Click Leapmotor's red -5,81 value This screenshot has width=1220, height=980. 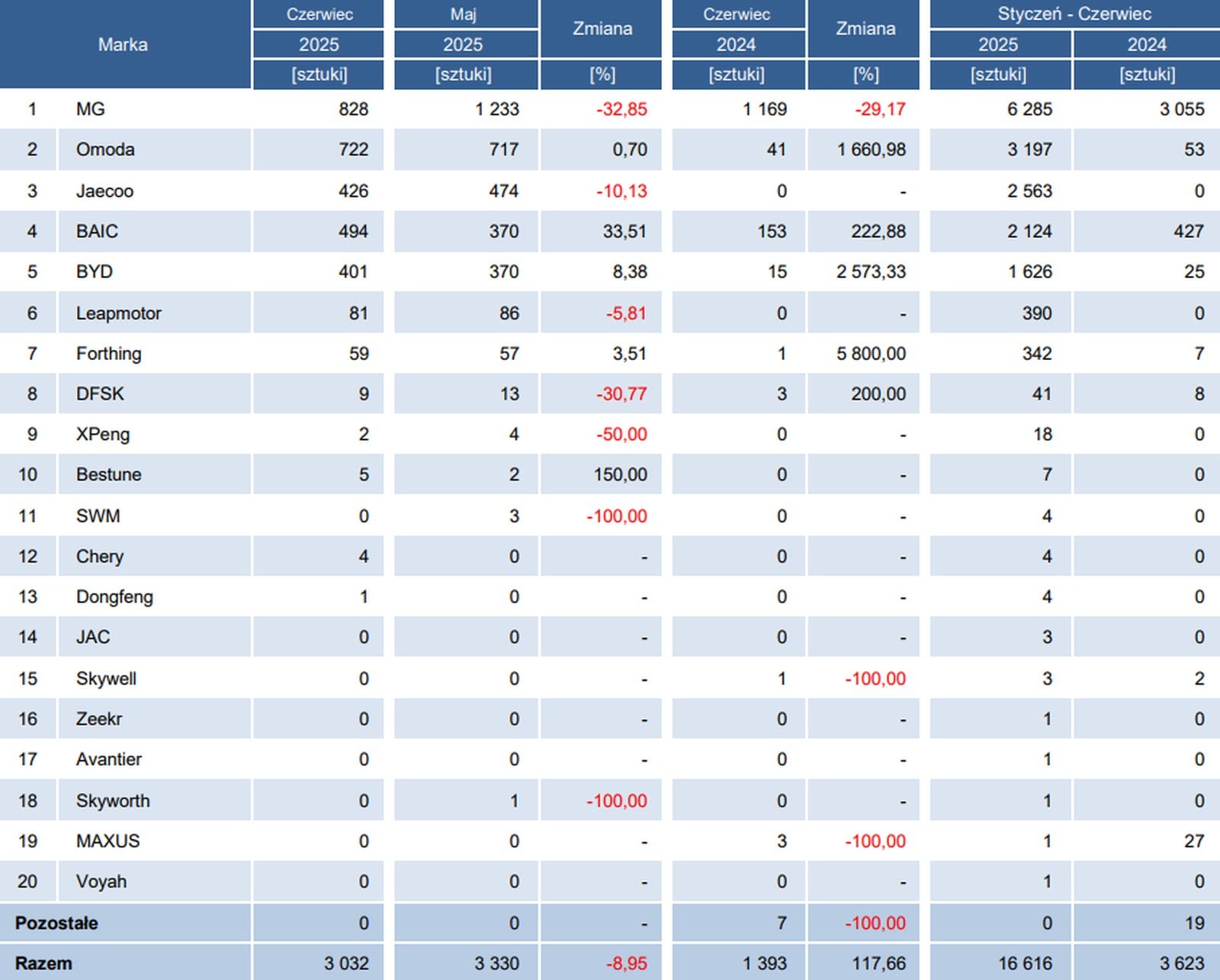tap(626, 313)
